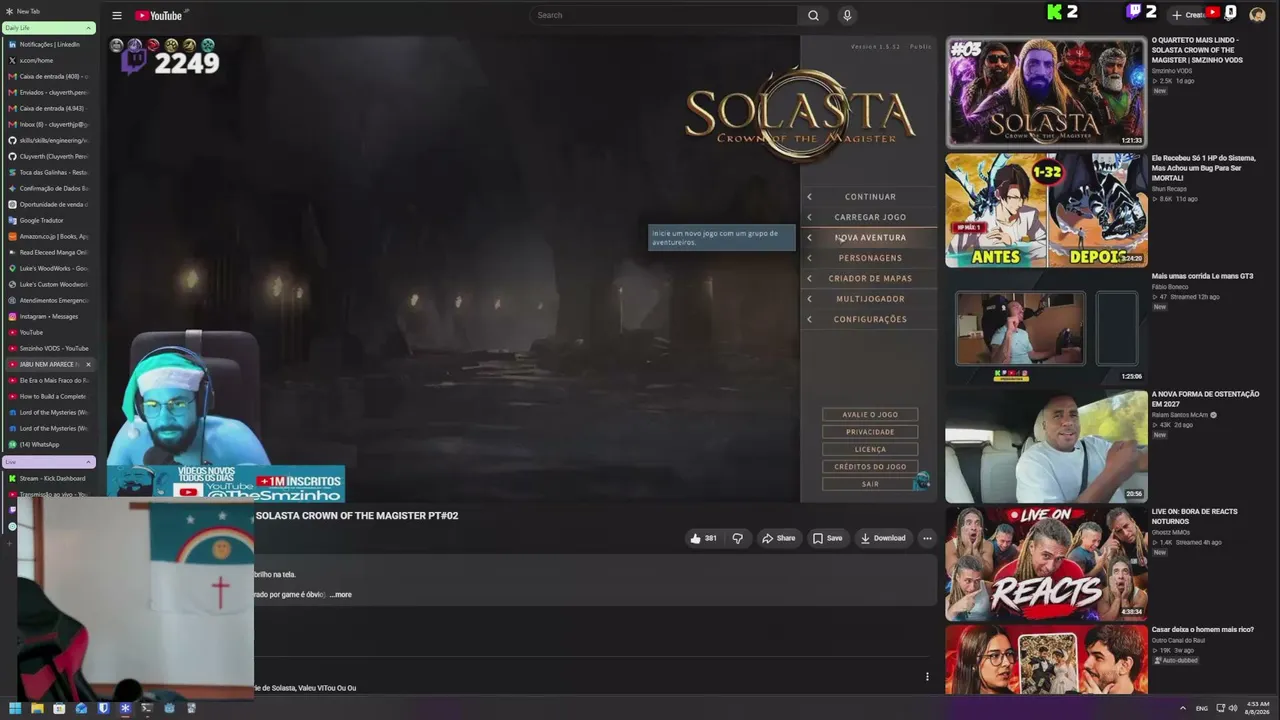The image size is (1280, 720).
Task: Select NOVA AVENTURA in the Solasta menu
Action: [870, 238]
